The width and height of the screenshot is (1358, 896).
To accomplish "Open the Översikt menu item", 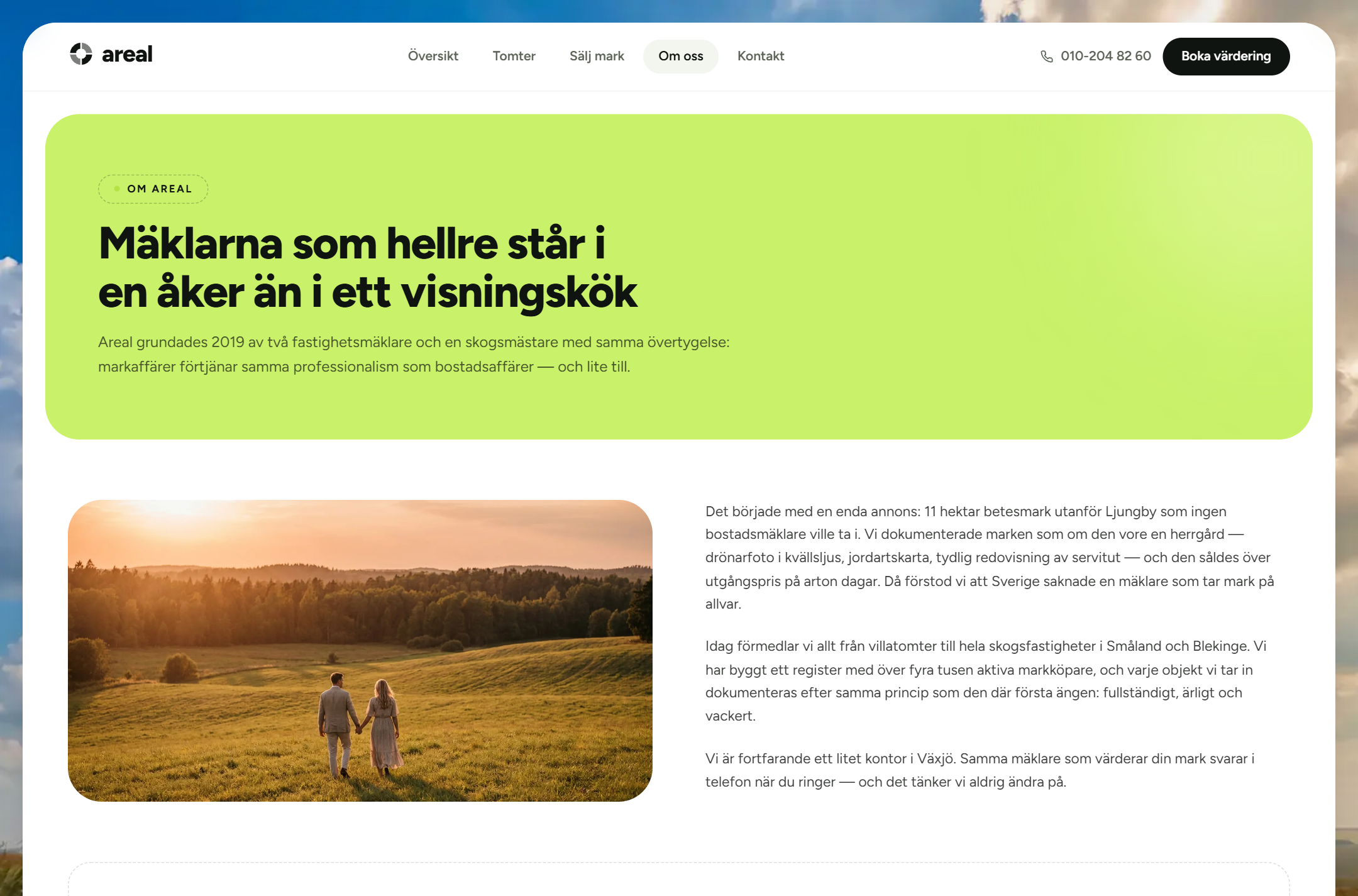I will (433, 56).
